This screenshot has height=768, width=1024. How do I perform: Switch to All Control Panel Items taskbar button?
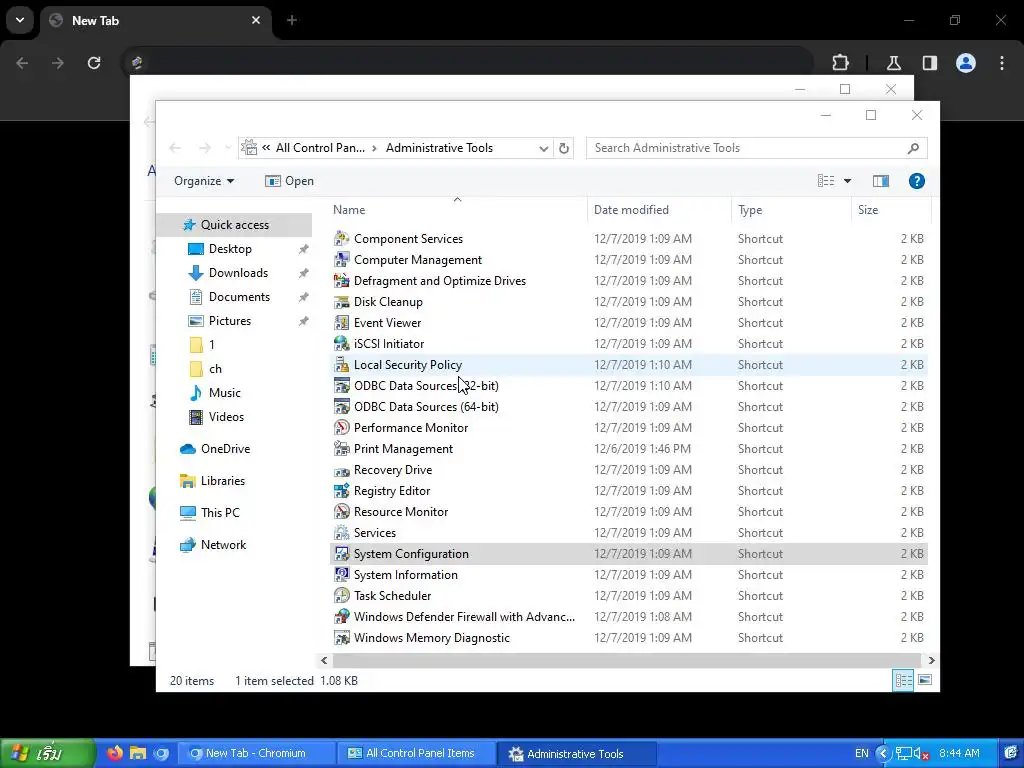point(416,753)
